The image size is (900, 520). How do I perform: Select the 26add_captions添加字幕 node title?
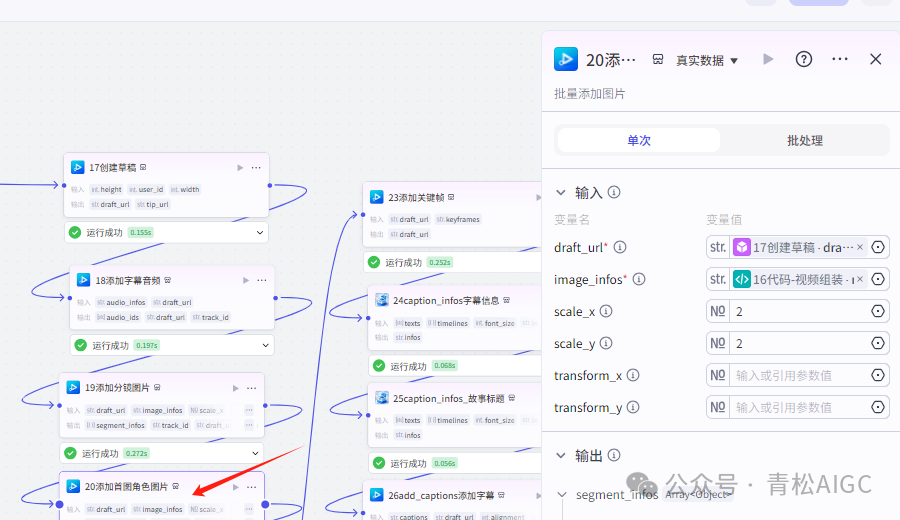[441, 495]
